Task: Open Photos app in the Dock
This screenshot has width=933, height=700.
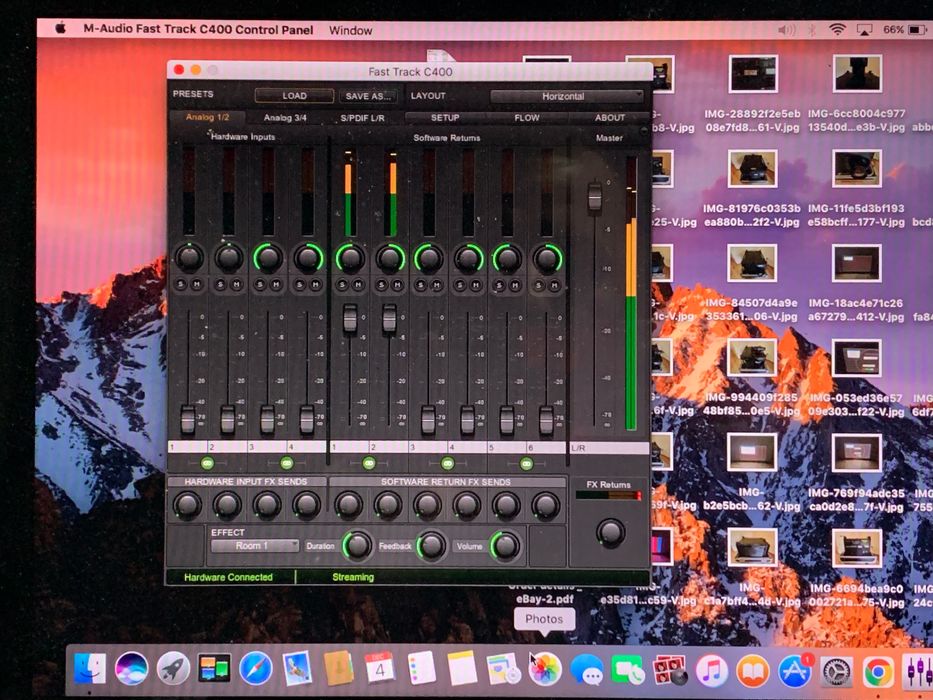Action: [x=544, y=670]
